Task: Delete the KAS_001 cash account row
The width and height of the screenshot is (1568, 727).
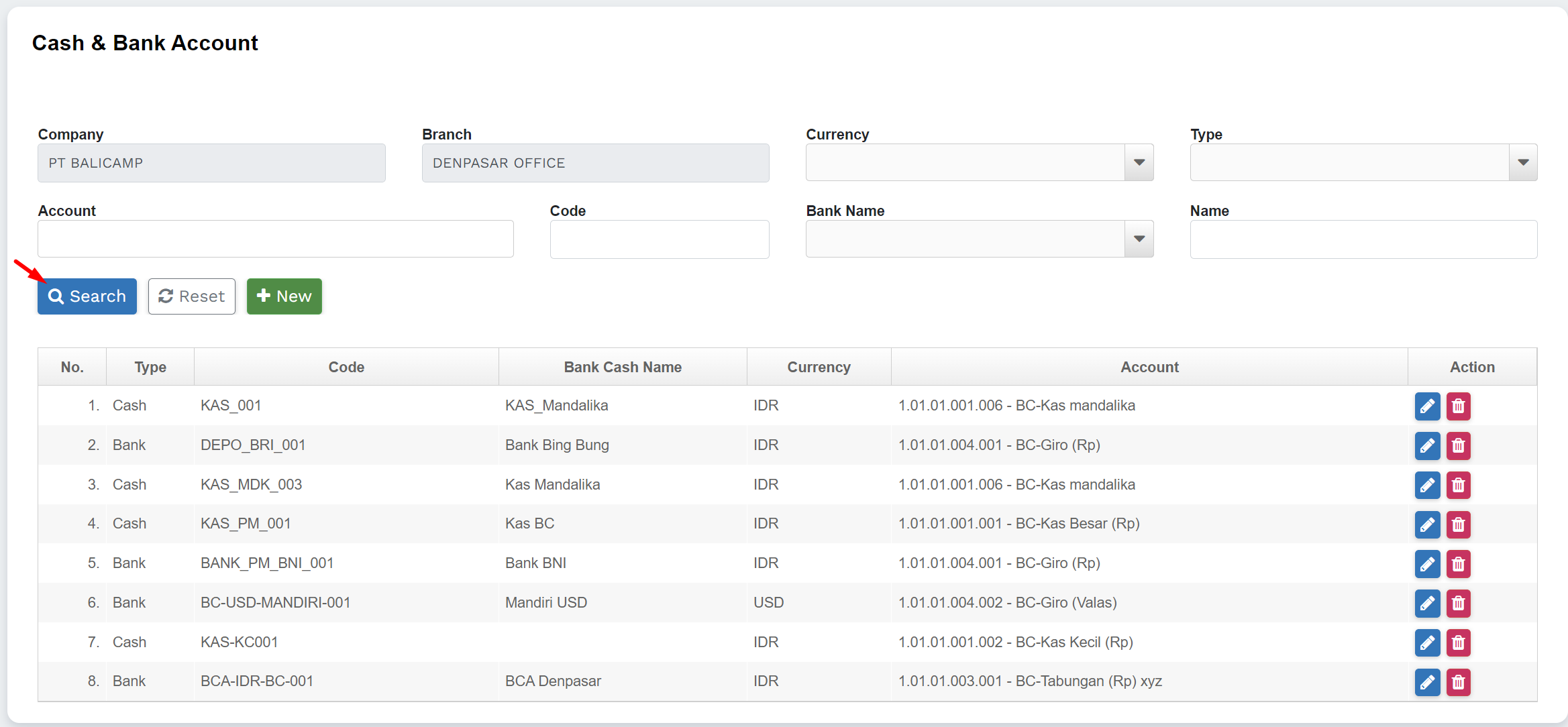Action: [1458, 406]
